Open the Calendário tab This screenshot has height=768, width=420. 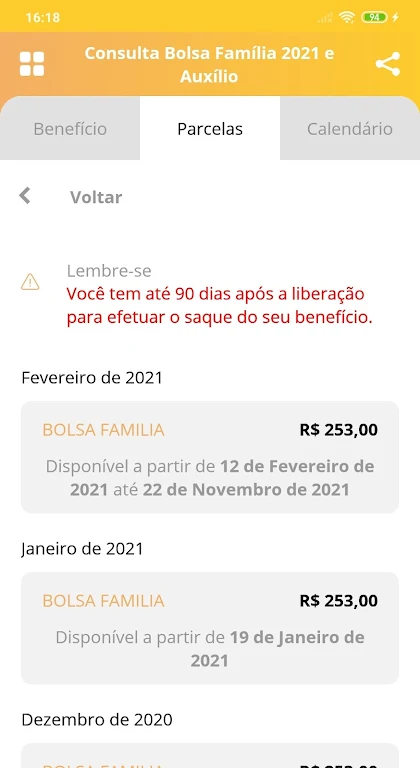pos(350,128)
